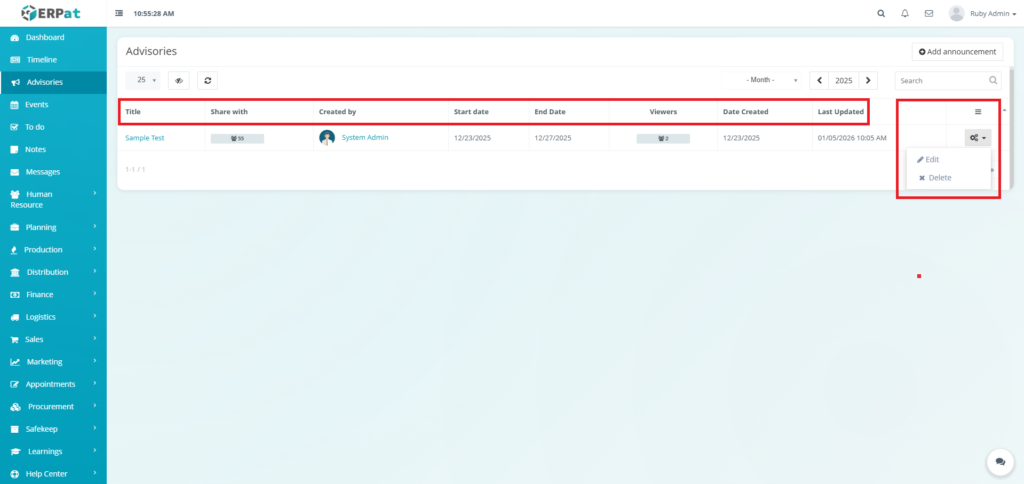Open the 25 page size dropdown
Viewport: 1024px width, 484px height.
tap(142, 80)
